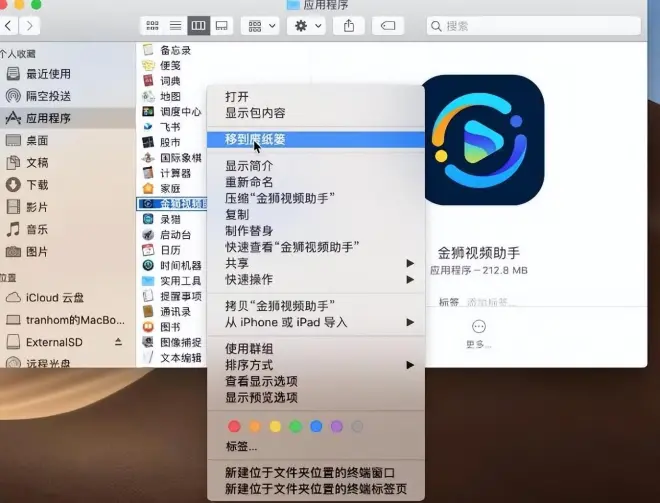The height and width of the screenshot is (503, 660).
Task: Click the edit tags toolbar button
Action: 388,26
